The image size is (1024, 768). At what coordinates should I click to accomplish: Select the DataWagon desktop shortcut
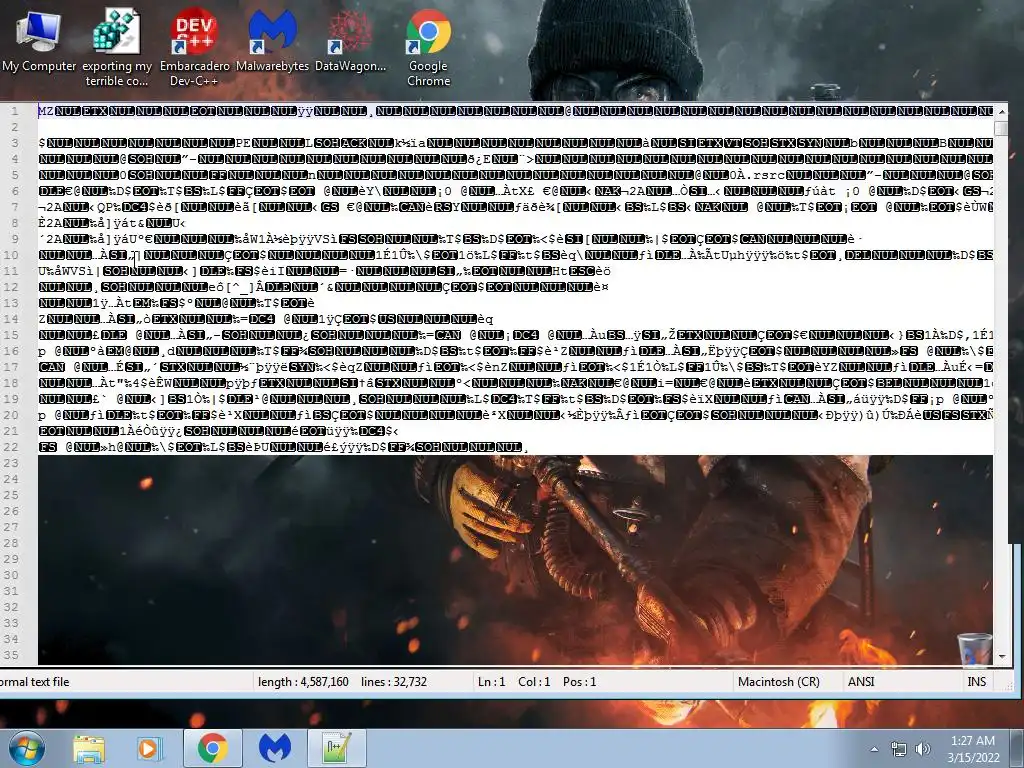pyautogui.click(x=350, y=41)
